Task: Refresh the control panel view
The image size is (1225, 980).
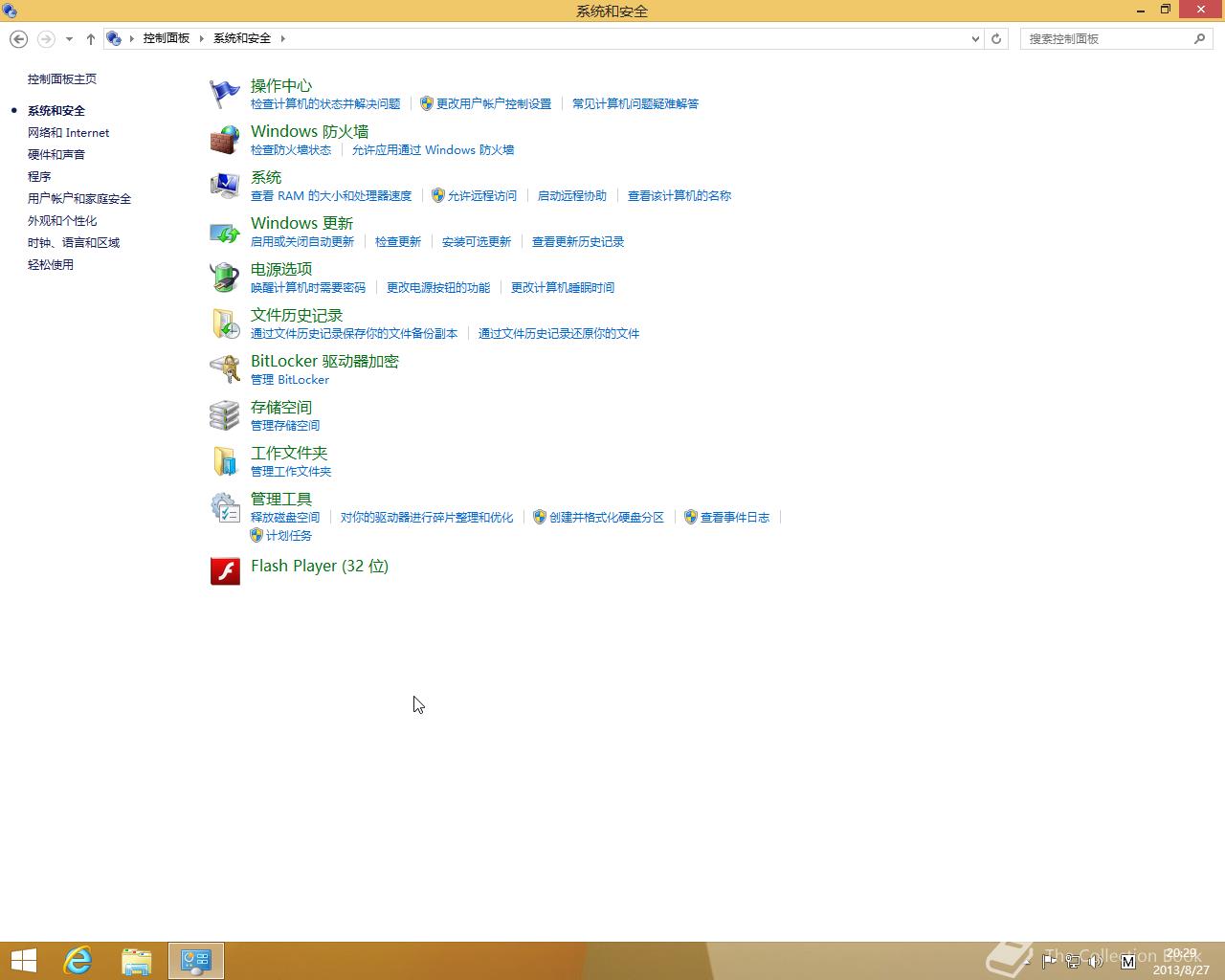Action: [996, 38]
